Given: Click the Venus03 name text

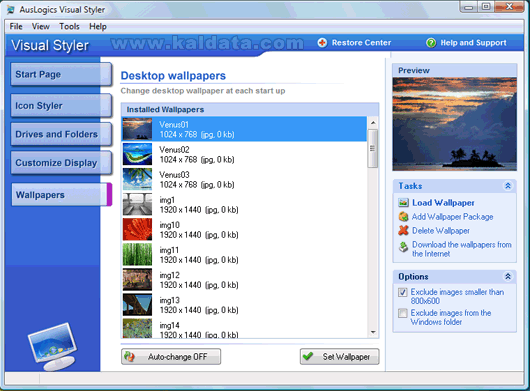Looking at the screenshot, I should [174, 175].
